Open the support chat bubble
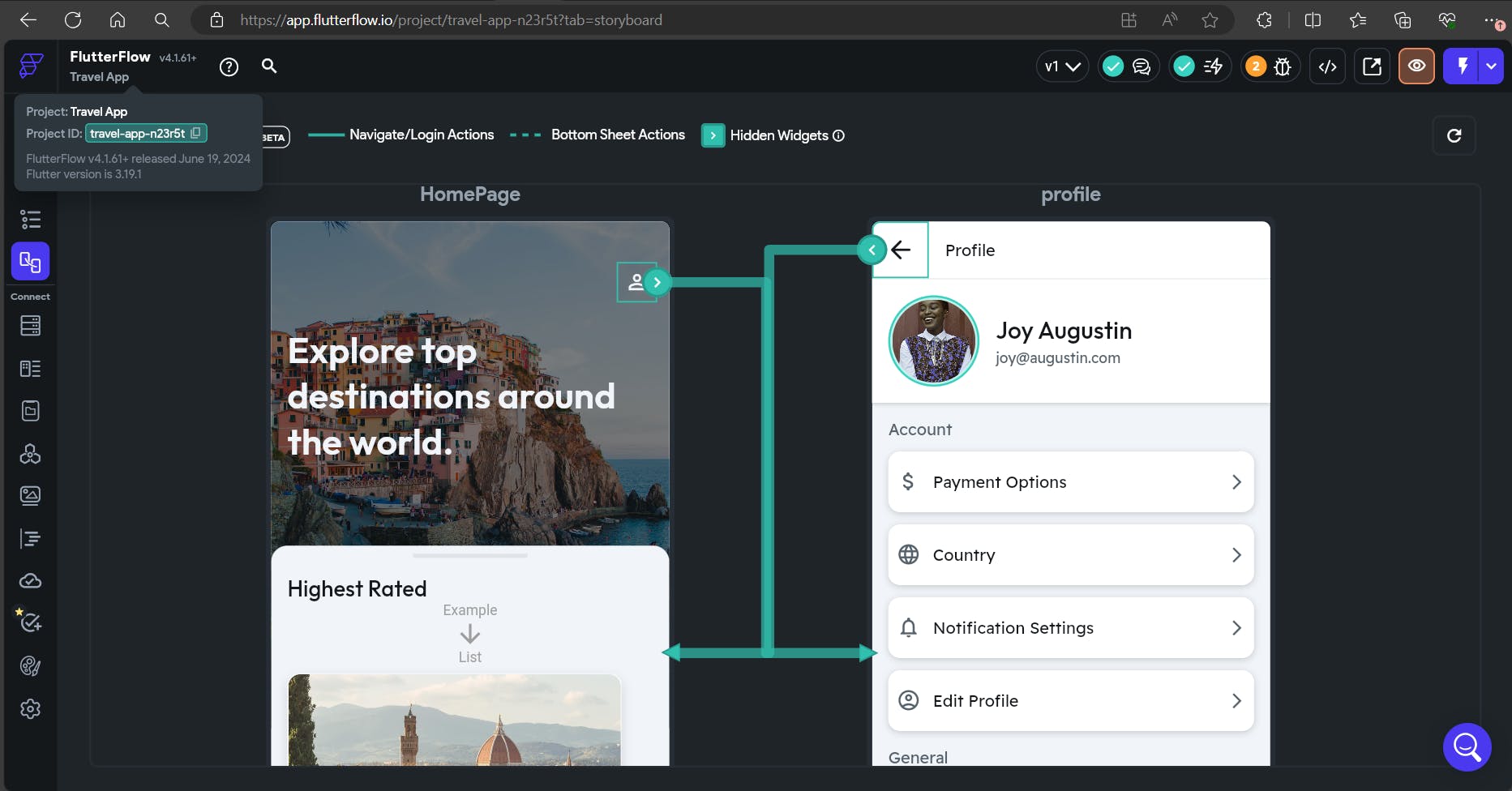The image size is (1512, 791). [1467, 746]
